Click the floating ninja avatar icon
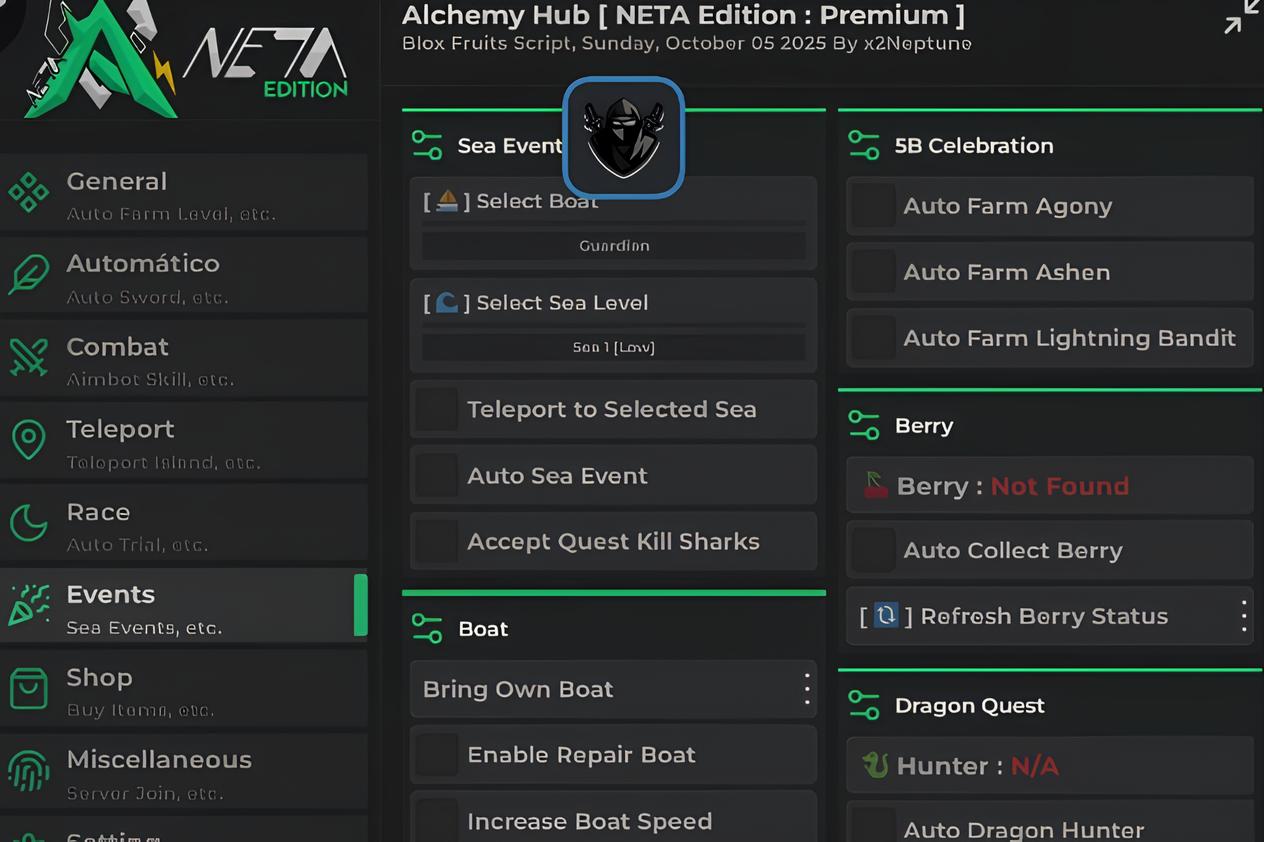 click(x=623, y=137)
